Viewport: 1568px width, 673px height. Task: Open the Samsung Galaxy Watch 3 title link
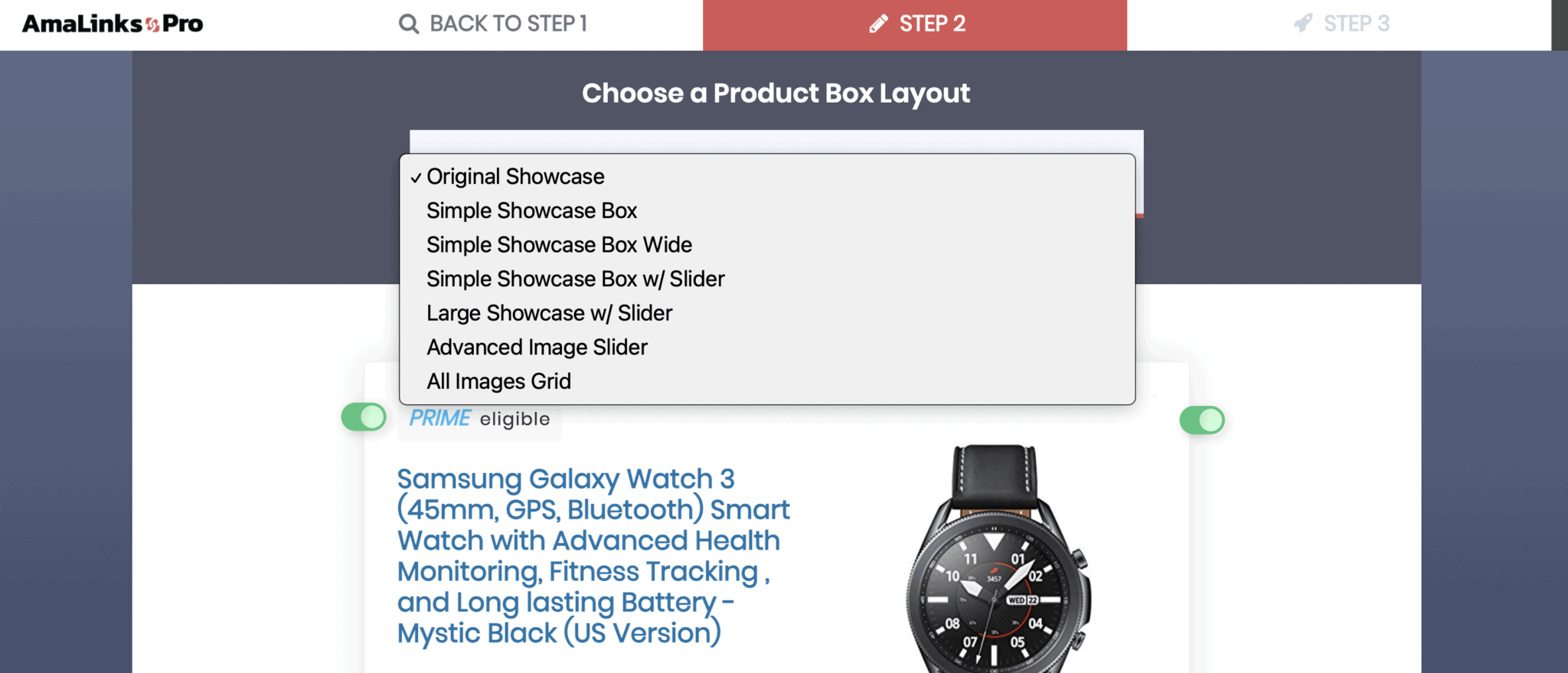(593, 556)
